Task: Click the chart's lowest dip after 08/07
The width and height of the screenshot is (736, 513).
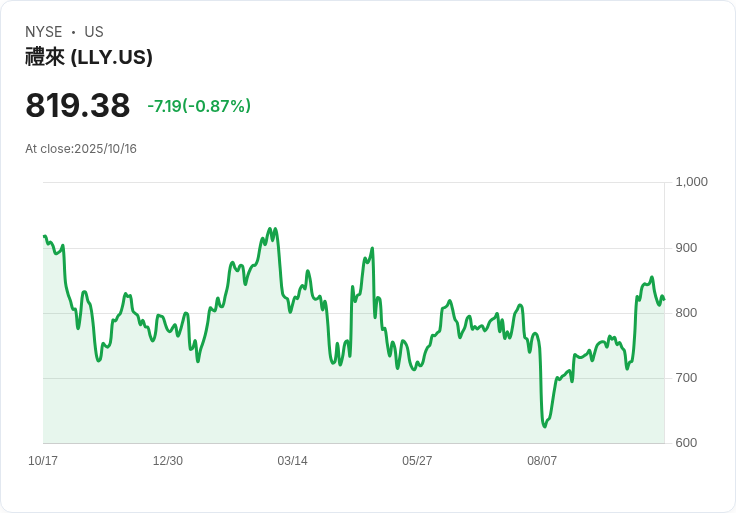Action: [545, 427]
